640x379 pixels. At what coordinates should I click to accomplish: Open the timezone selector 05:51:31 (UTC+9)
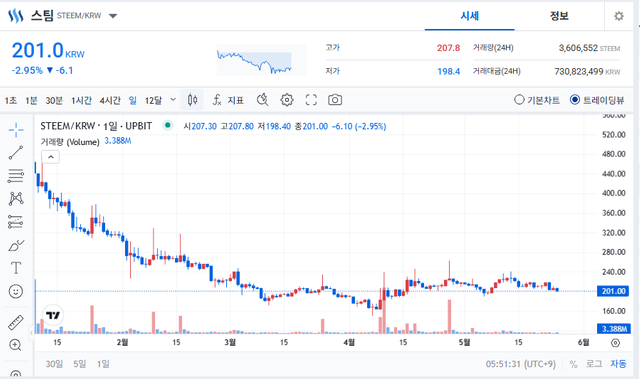(520, 364)
